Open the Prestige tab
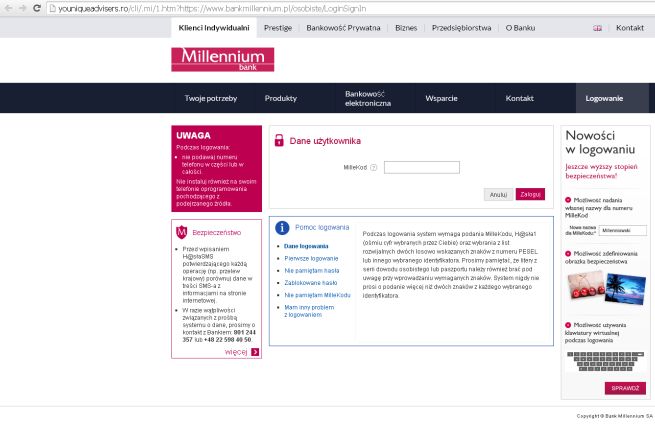The width and height of the screenshot is (655, 424). click(278, 28)
